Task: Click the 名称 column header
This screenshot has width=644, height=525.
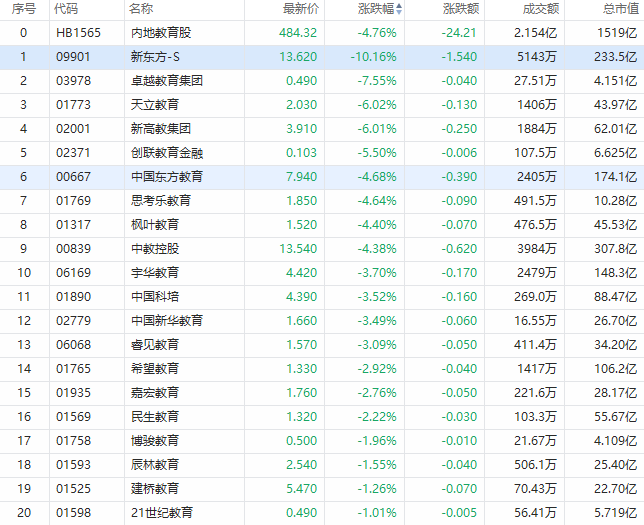Action: (141, 9)
